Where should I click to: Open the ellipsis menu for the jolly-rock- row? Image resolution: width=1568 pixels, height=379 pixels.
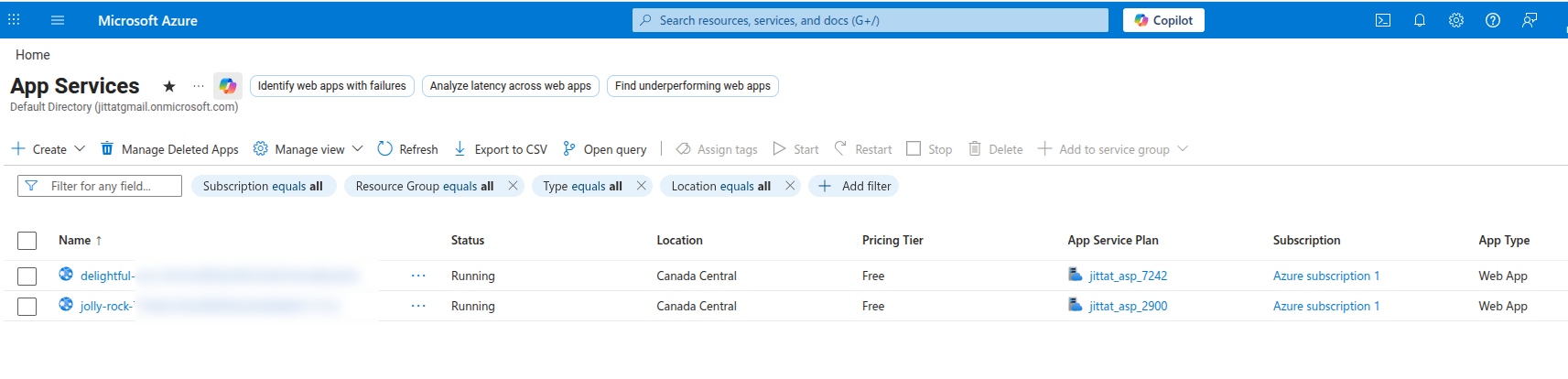pyautogui.click(x=418, y=306)
